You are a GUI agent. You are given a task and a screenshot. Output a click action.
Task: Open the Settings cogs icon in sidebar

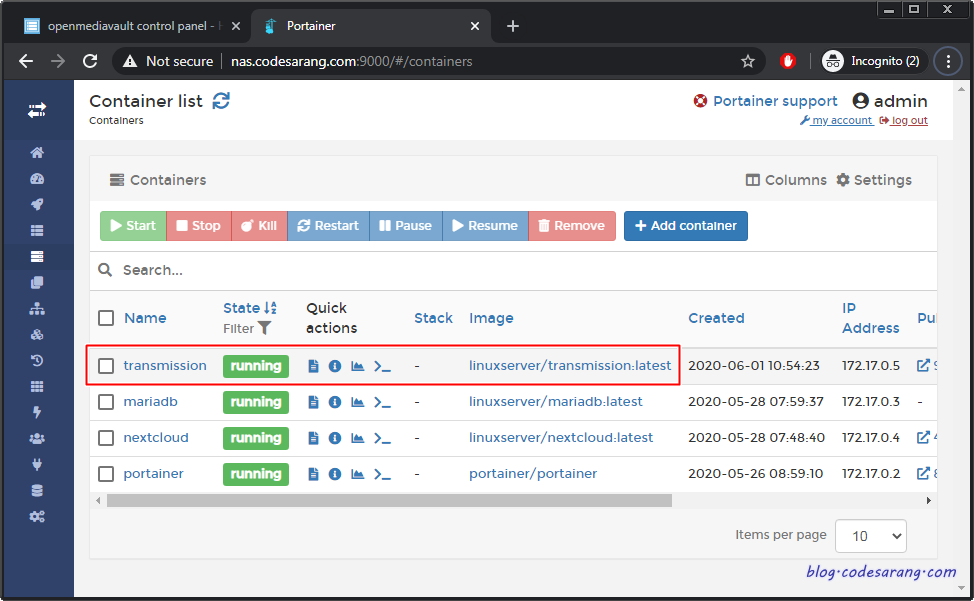[37, 517]
